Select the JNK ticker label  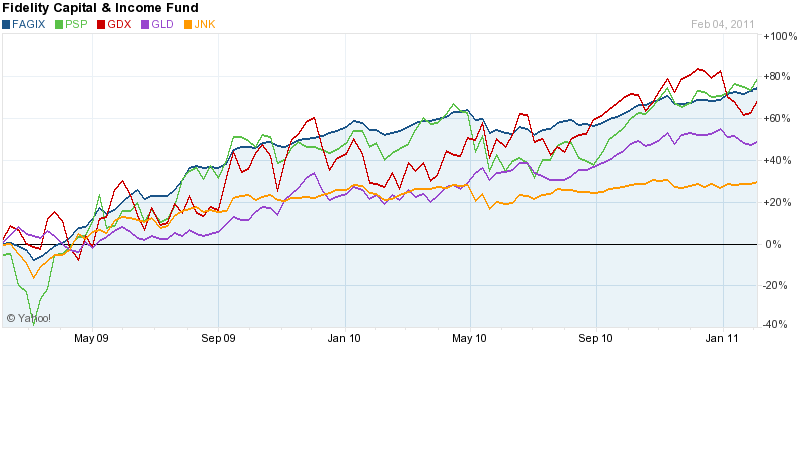(x=205, y=24)
